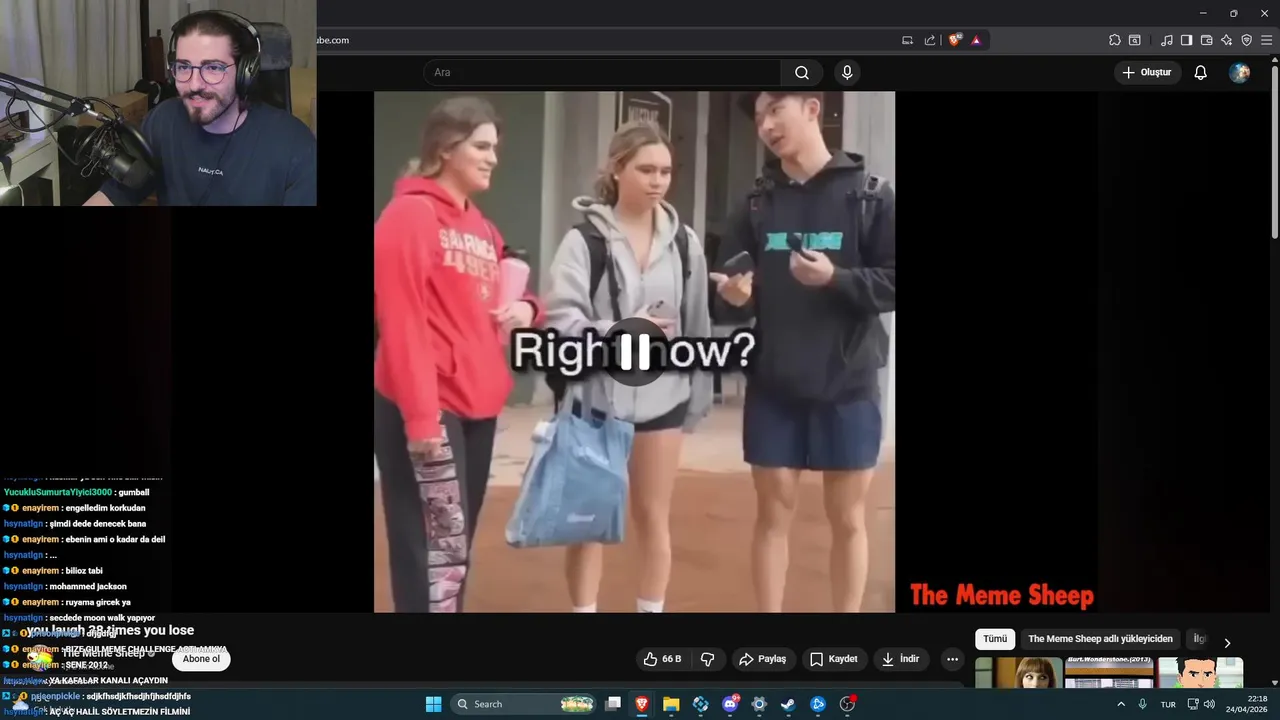1280x720 pixels.
Task: Open media control music note icon
Action: (x=1167, y=40)
